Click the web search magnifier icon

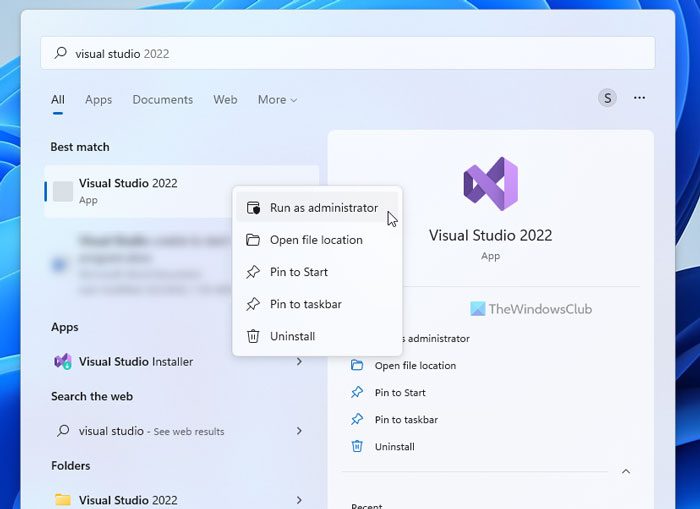tap(63, 430)
